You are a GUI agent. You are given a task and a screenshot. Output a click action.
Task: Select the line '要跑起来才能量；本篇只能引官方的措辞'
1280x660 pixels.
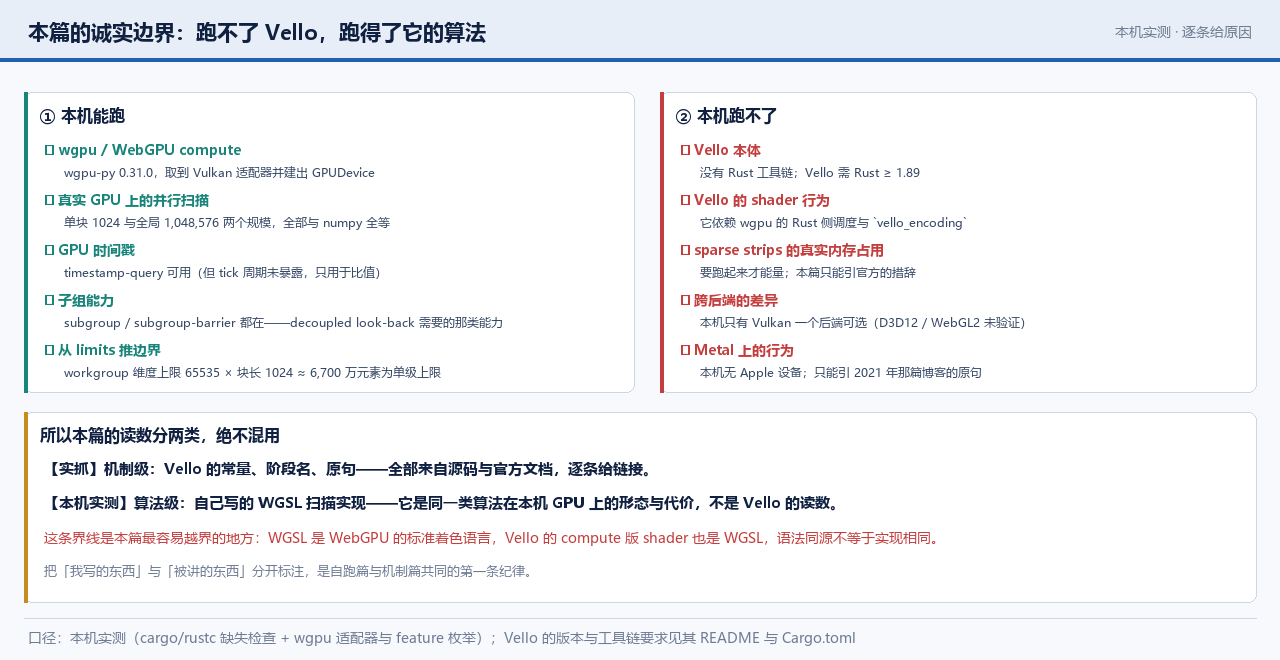[808, 272]
